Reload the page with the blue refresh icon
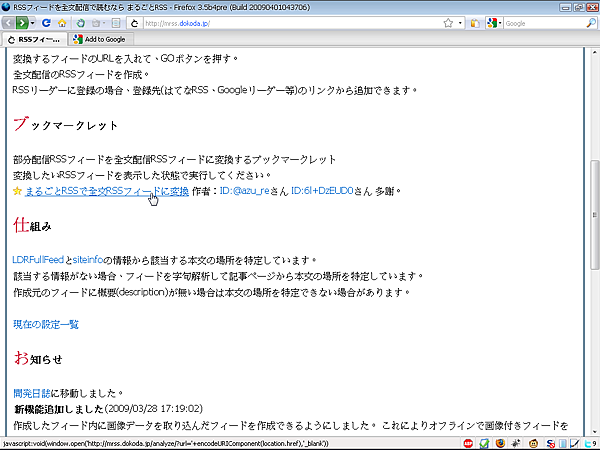The width and height of the screenshot is (600, 450). tap(46, 23)
